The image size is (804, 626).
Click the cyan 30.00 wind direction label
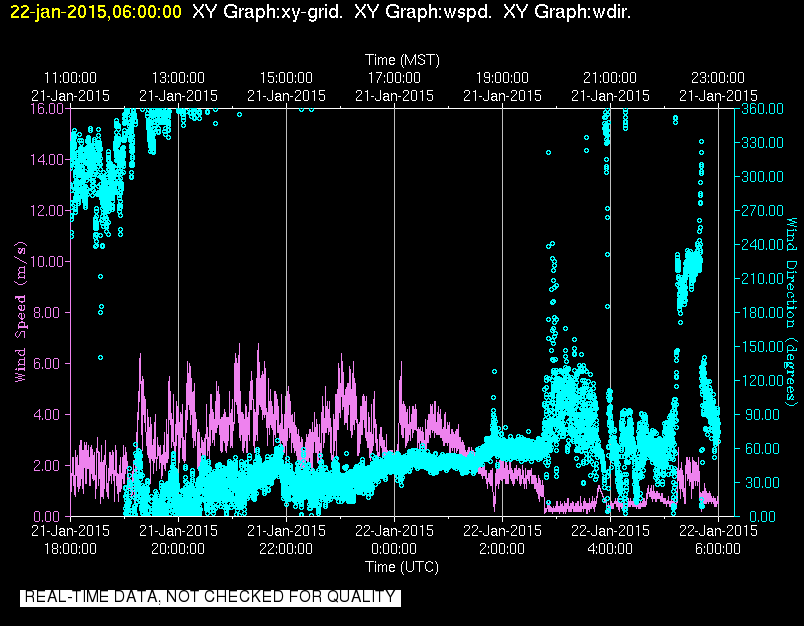click(x=760, y=482)
